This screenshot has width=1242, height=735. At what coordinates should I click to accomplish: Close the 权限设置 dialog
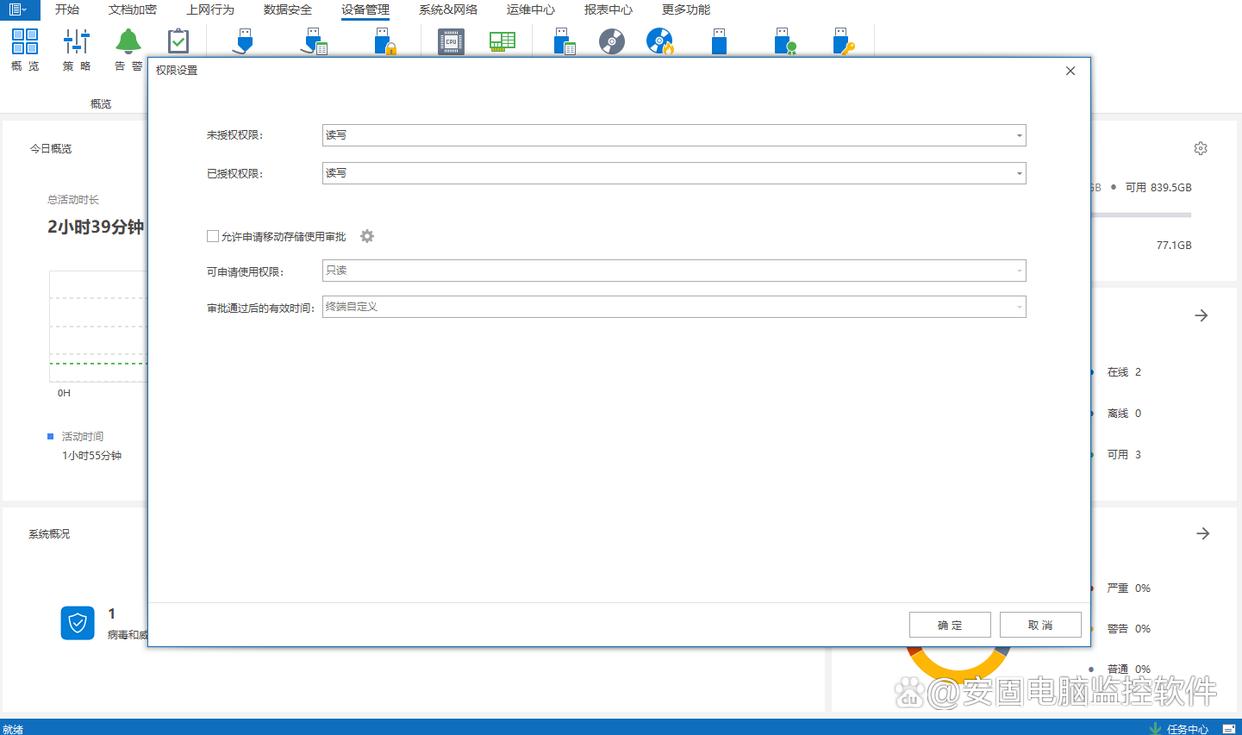1070,71
